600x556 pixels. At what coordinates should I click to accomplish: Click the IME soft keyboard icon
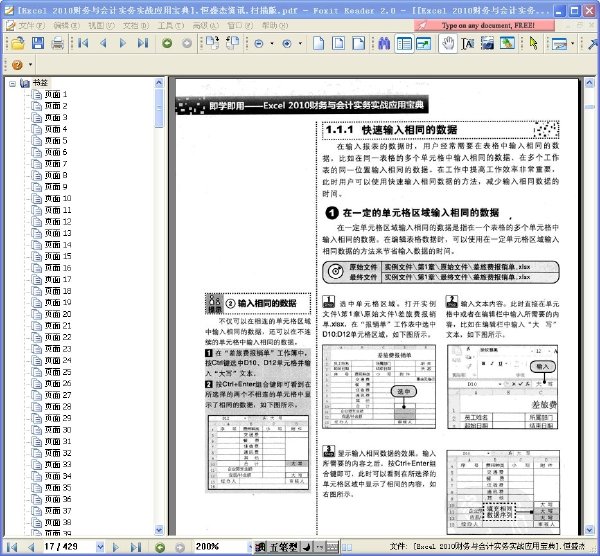pyautogui.click(x=332, y=547)
